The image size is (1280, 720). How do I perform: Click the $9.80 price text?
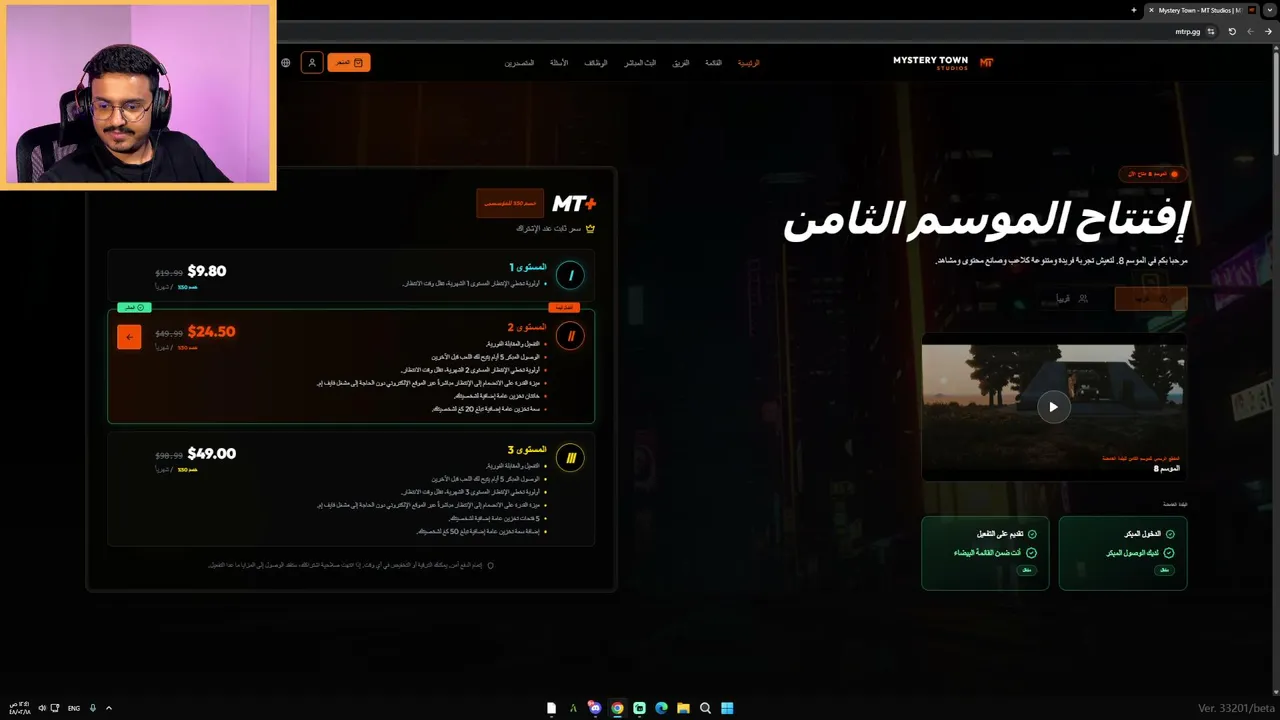pos(207,271)
